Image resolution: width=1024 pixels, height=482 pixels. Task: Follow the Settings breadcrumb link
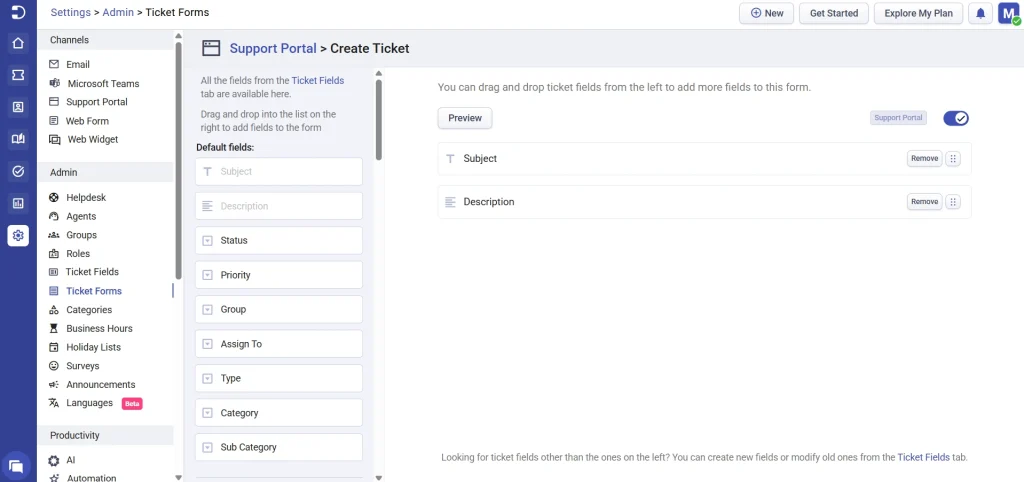pyautogui.click(x=71, y=12)
